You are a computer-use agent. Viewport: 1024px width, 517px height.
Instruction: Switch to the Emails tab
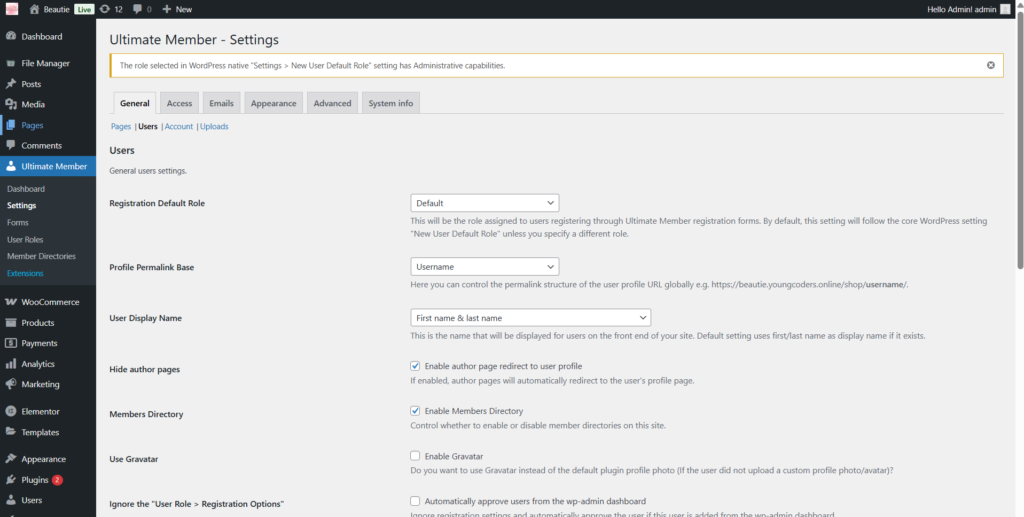221,103
